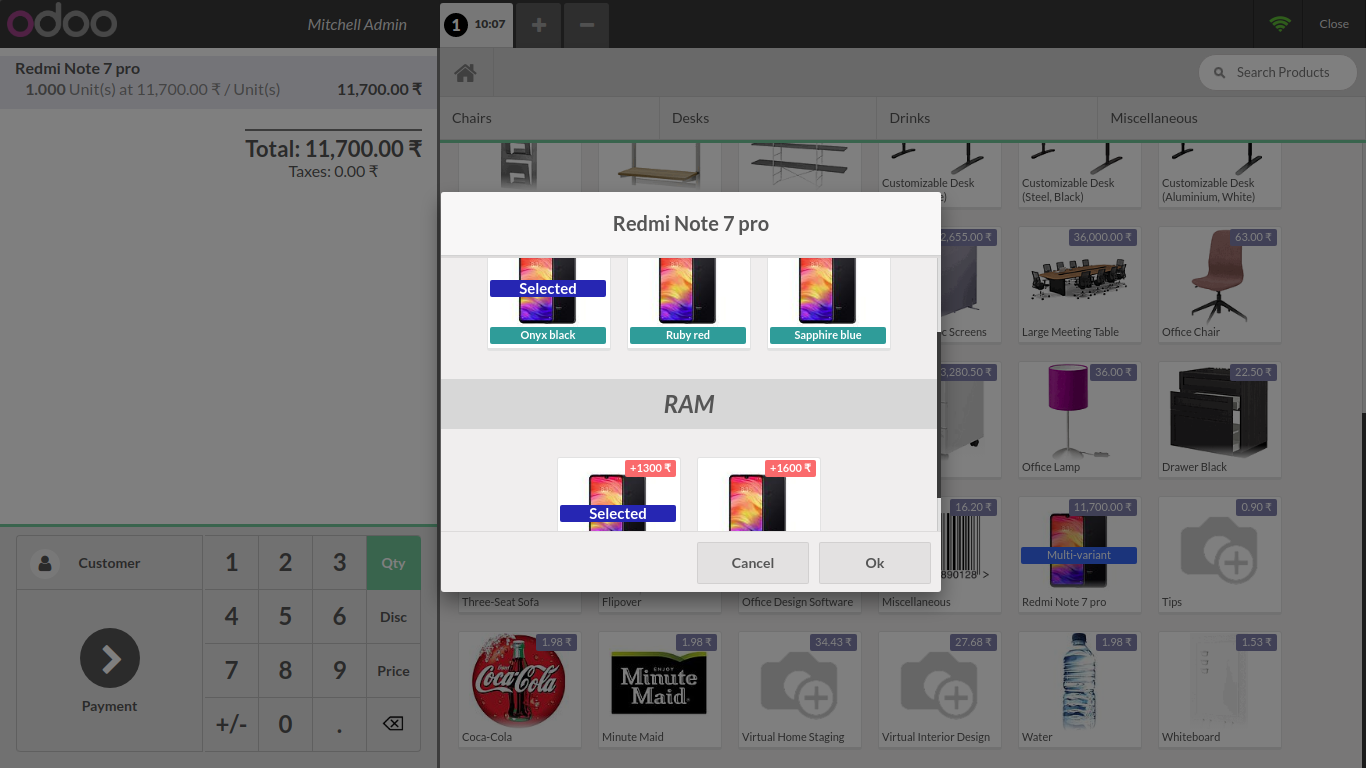Viewport: 1366px width, 768px height.
Task: Add Coca-Cola product to order
Action: coord(520,689)
